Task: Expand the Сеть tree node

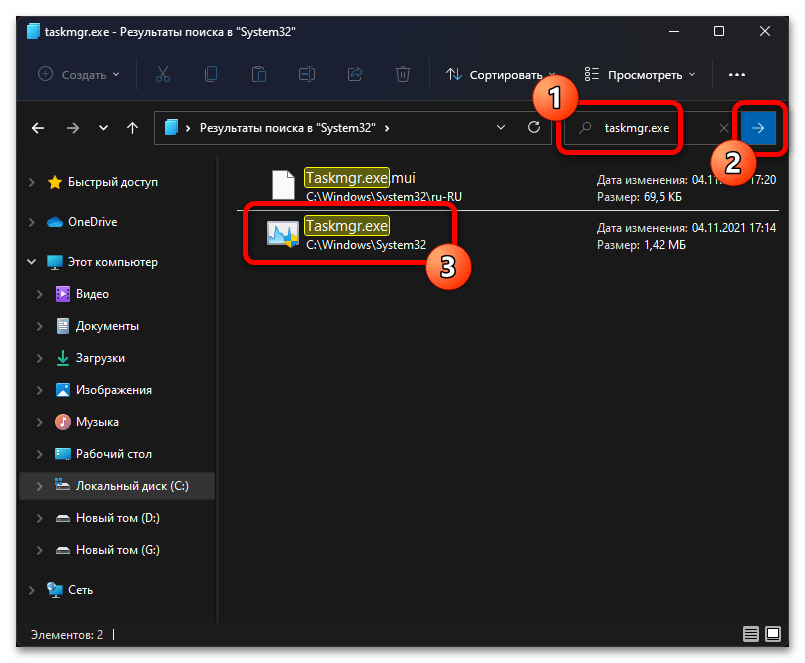Action: [32, 590]
